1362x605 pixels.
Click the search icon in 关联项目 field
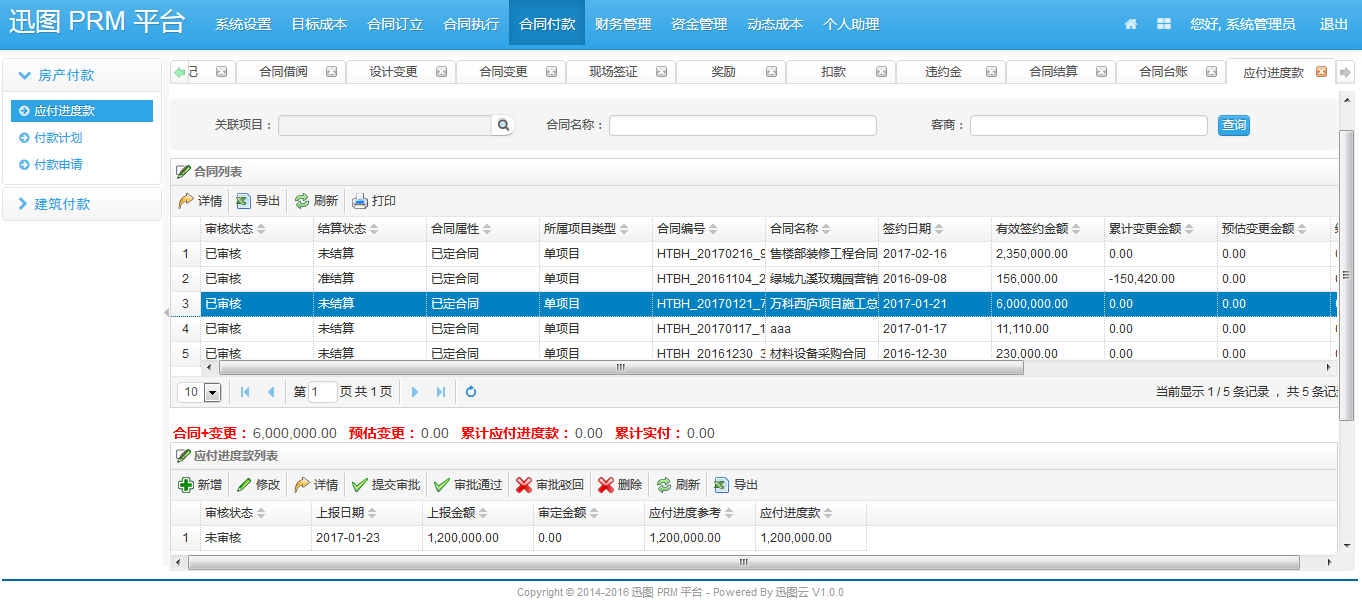(504, 125)
